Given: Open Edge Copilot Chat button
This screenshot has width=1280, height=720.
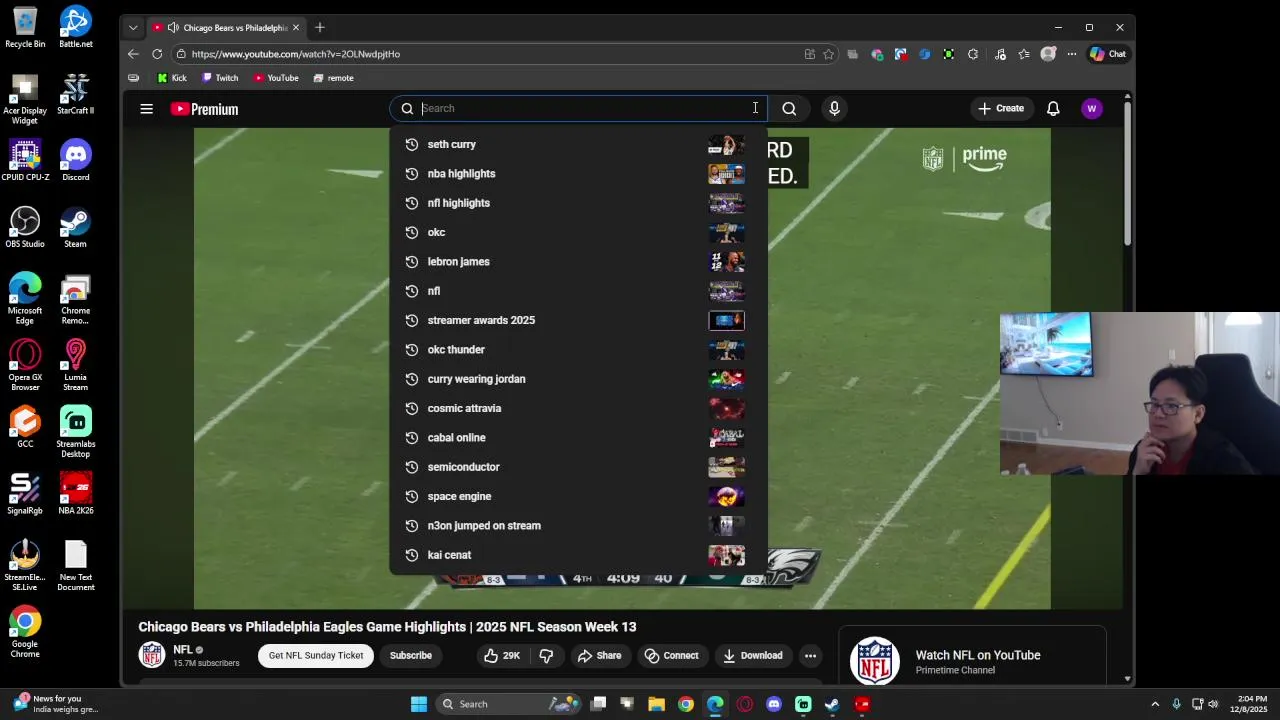Looking at the screenshot, I should tap(1108, 54).
